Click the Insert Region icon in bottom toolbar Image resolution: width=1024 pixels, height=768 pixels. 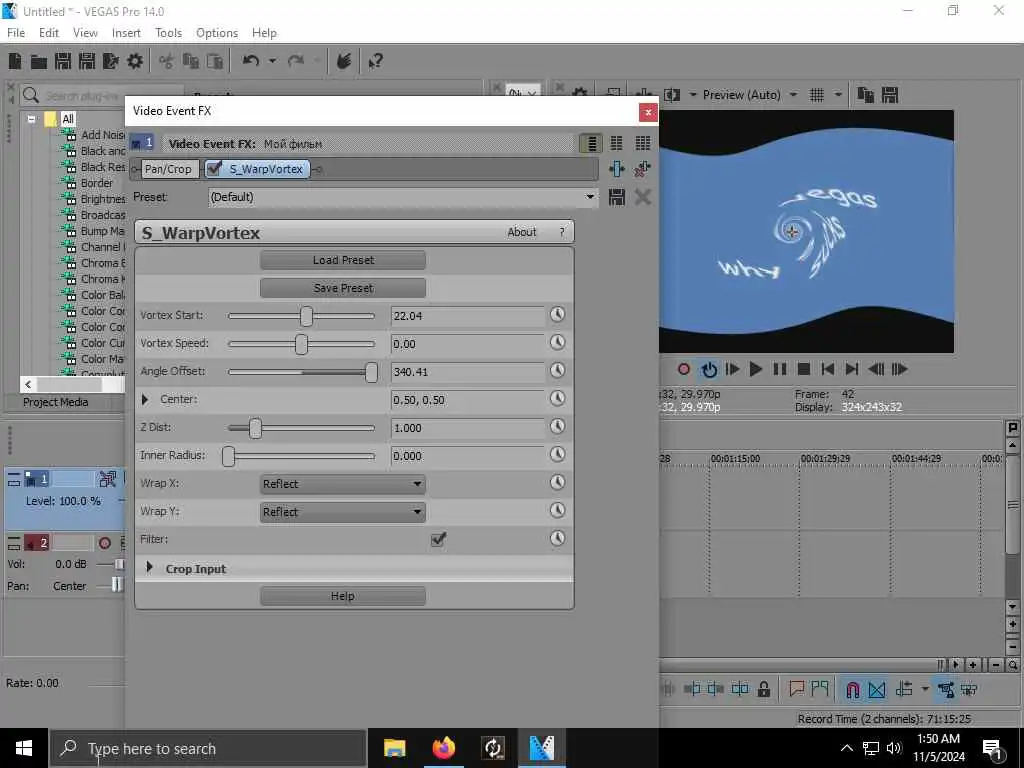820,689
